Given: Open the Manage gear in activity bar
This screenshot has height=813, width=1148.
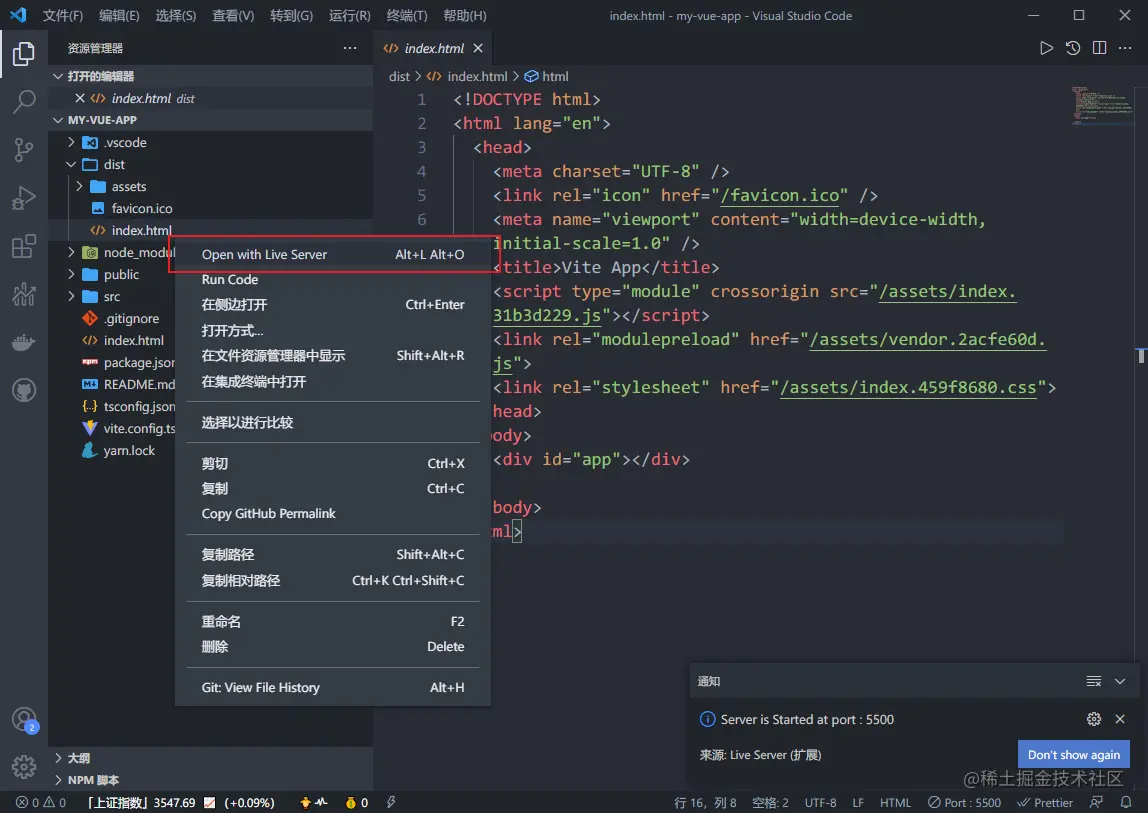Looking at the screenshot, I should coord(23,767).
